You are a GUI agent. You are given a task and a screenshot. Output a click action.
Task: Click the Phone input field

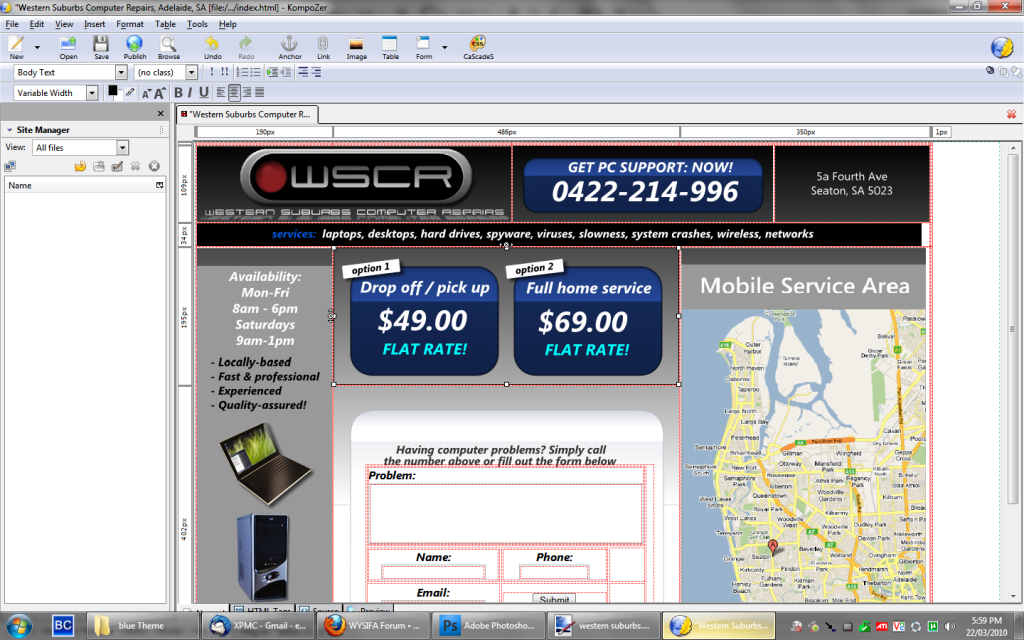coord(554,573)
